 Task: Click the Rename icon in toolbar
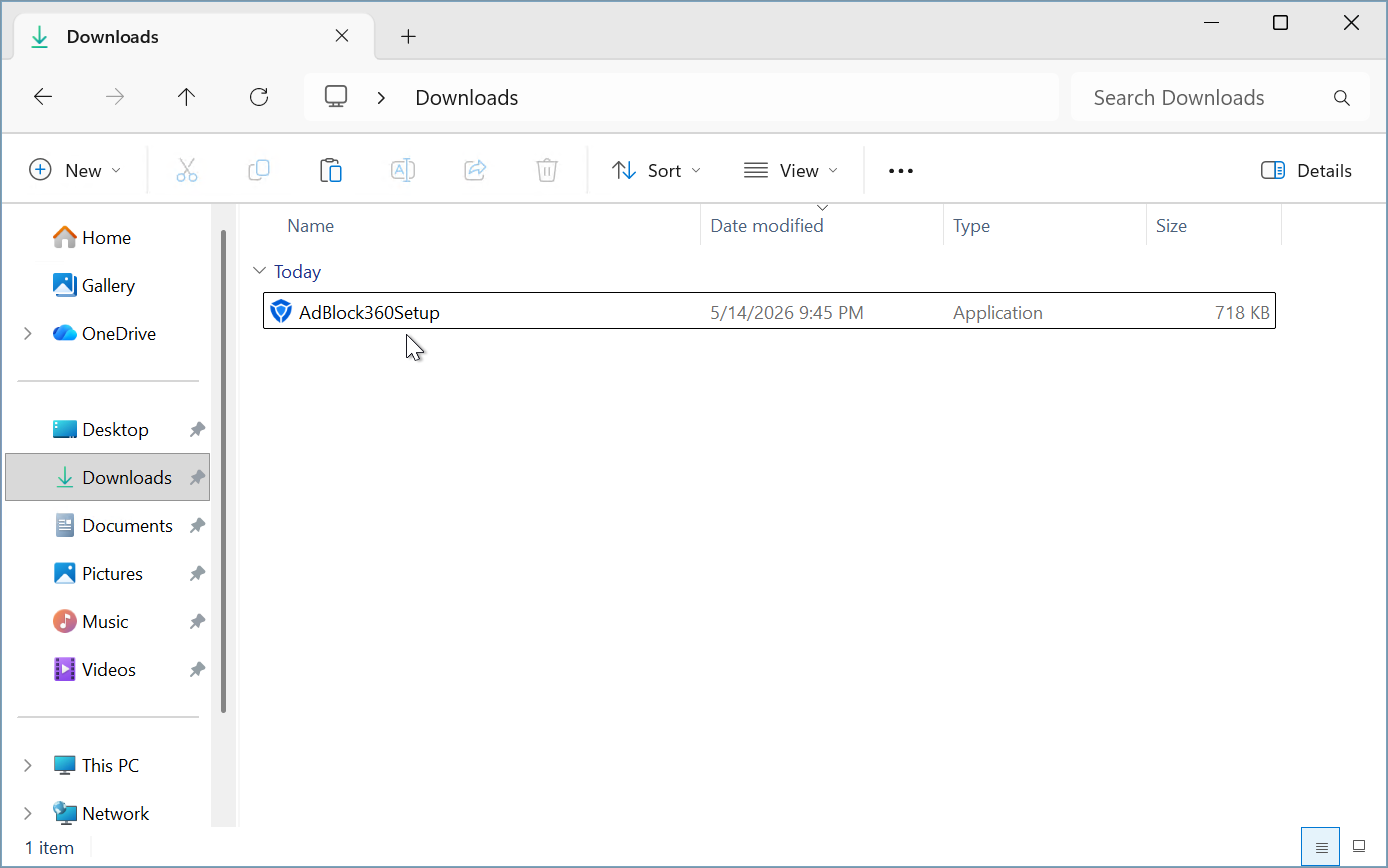click(403, 170)
